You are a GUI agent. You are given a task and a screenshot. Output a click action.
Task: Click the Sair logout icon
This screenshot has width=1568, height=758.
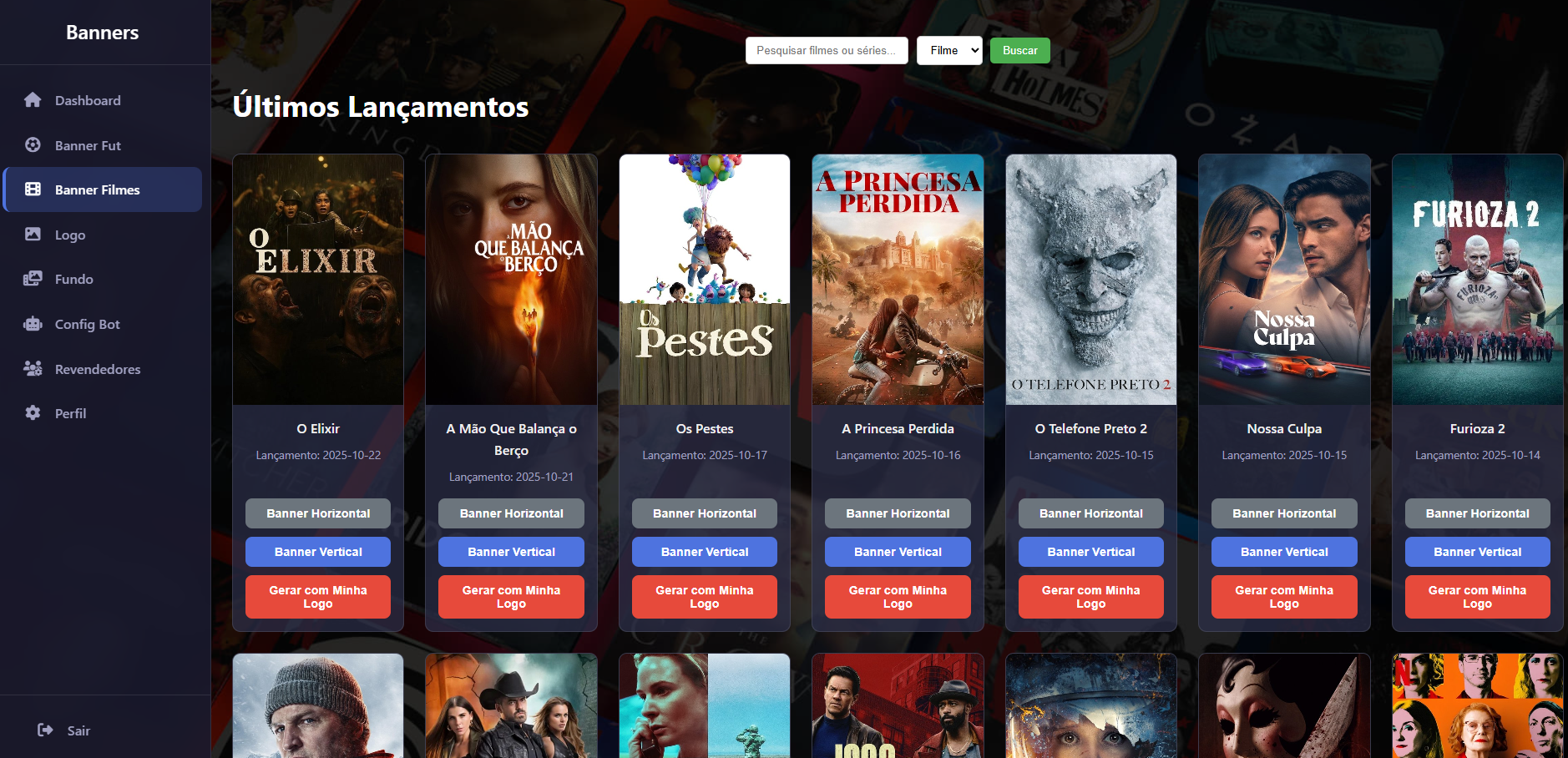tap(45, 730)
